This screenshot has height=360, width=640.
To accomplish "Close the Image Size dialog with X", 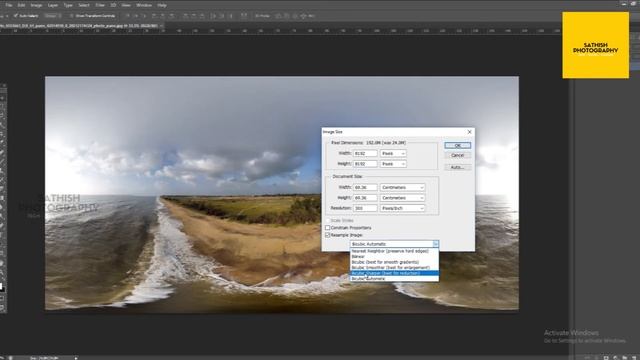I will tap(469, 132).
